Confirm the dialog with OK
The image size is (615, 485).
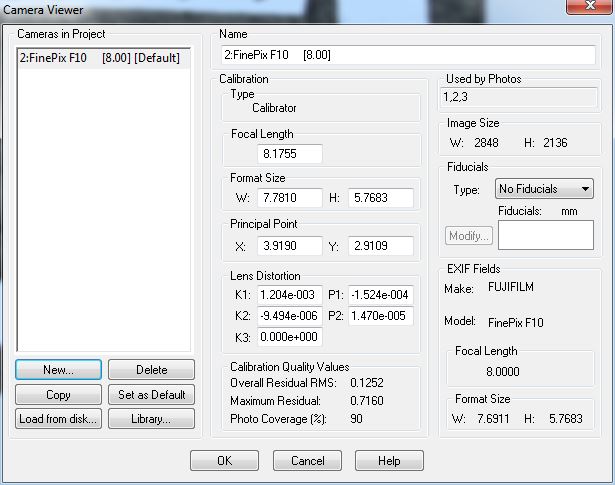pos(224,461)
